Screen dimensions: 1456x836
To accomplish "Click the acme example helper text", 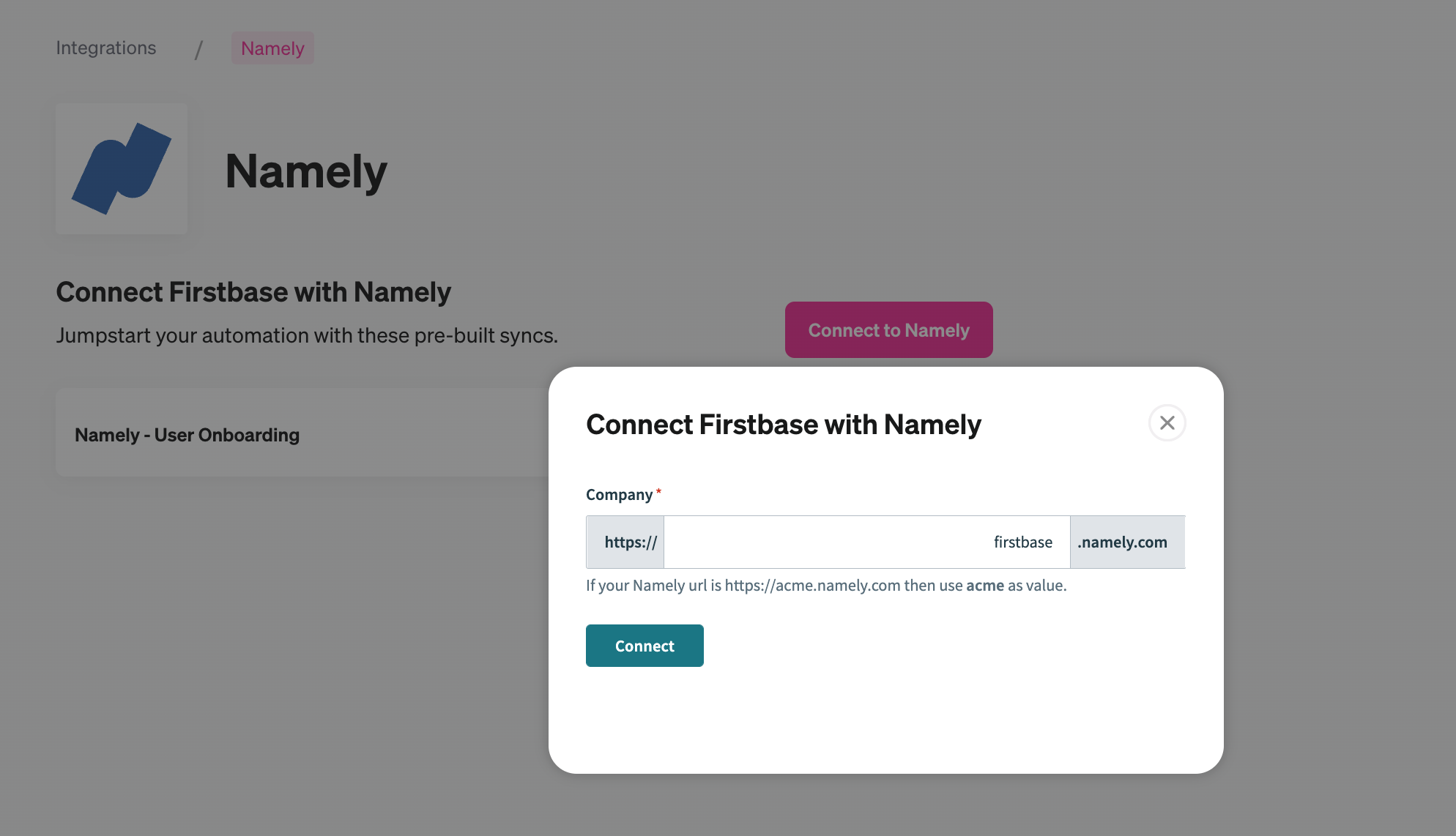I will pos(986,586).
